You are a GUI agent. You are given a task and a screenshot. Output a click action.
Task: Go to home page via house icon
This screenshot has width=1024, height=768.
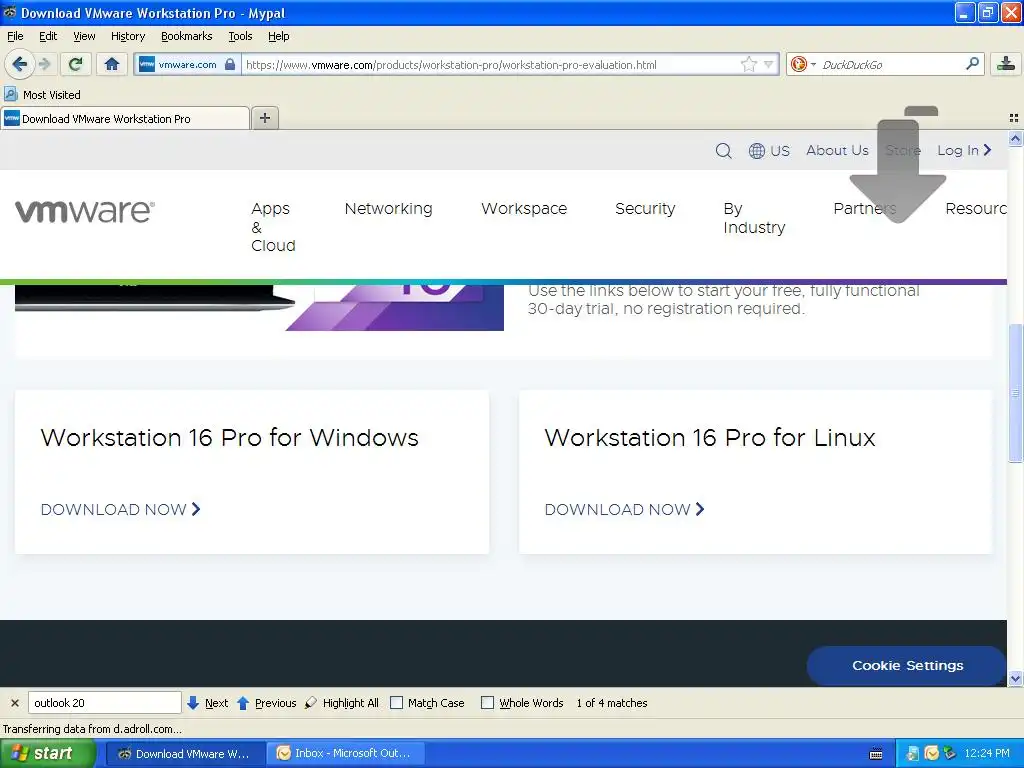pos(112,64)
